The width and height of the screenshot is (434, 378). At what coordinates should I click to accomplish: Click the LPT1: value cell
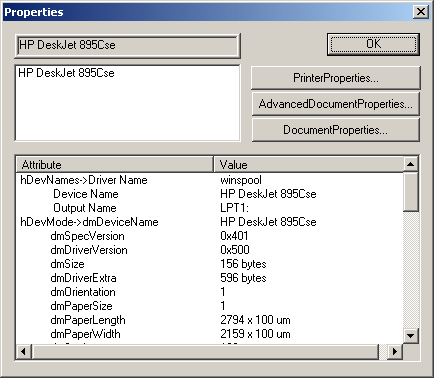(x=234, y=208)
